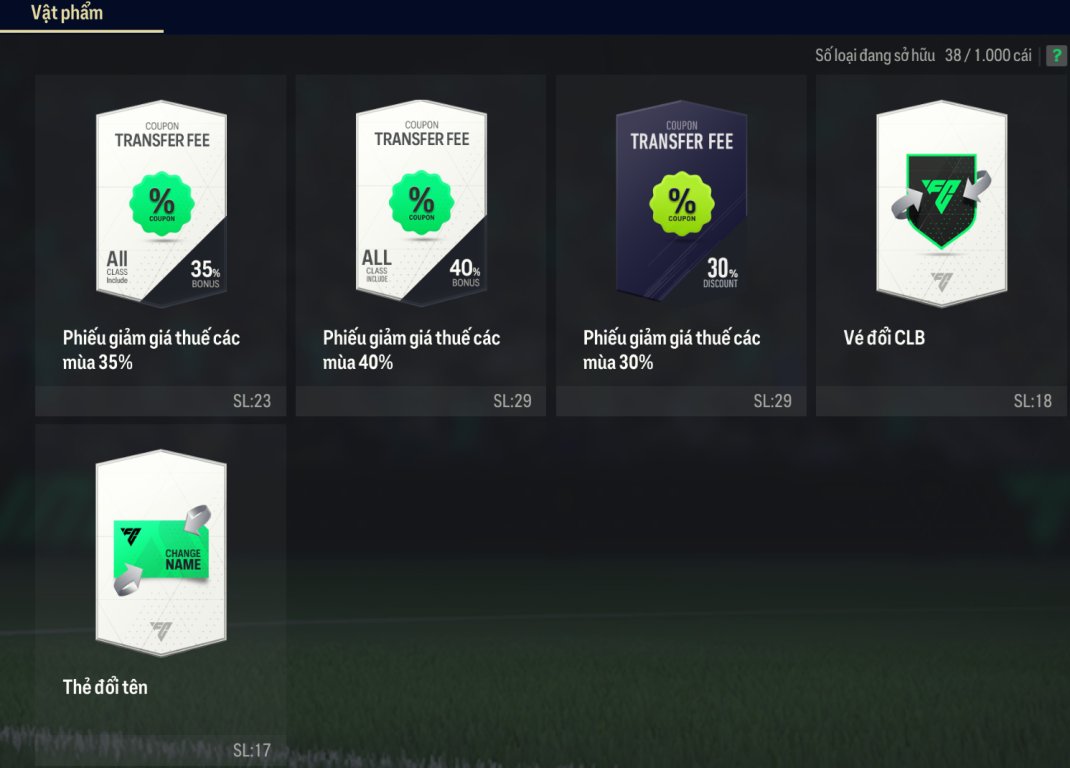Open item titled Phiếu giảm giá thuế các mùa 35%
Viewport: 1070px width, 768px height.
[x=151, y=350]
